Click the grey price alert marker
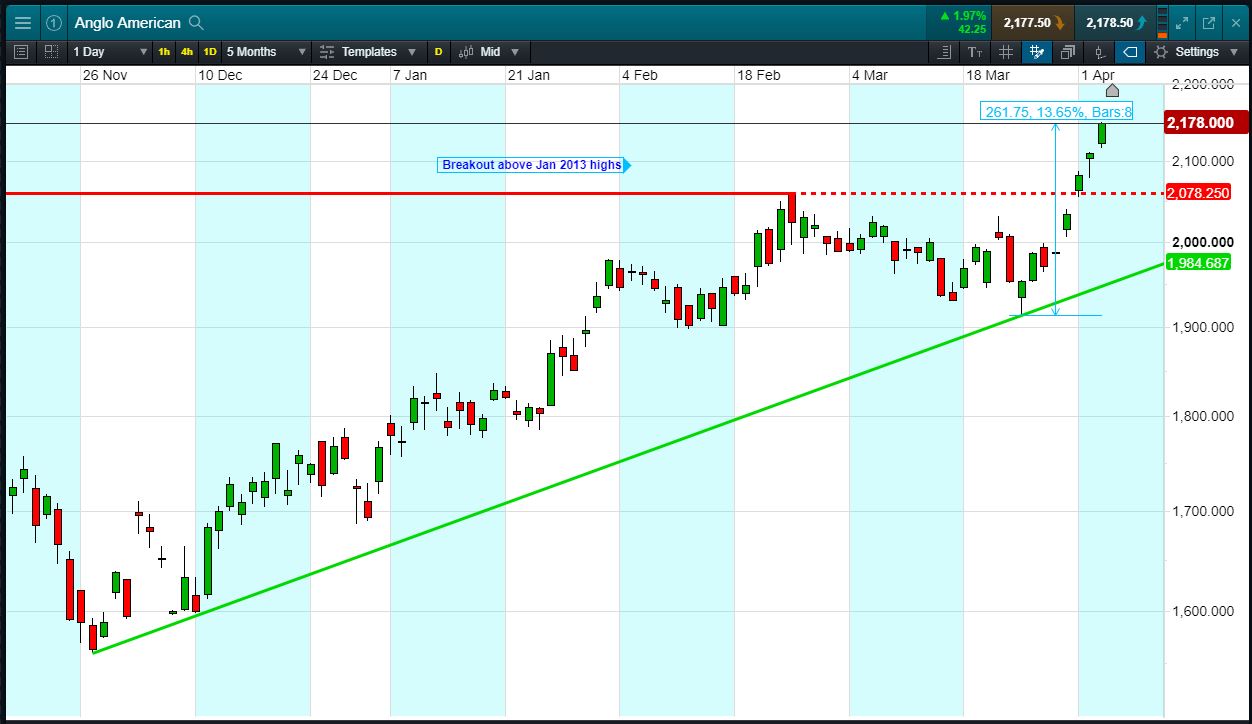The height and width of the screenshot is (724, 1252). click(x=1112, y=91)
